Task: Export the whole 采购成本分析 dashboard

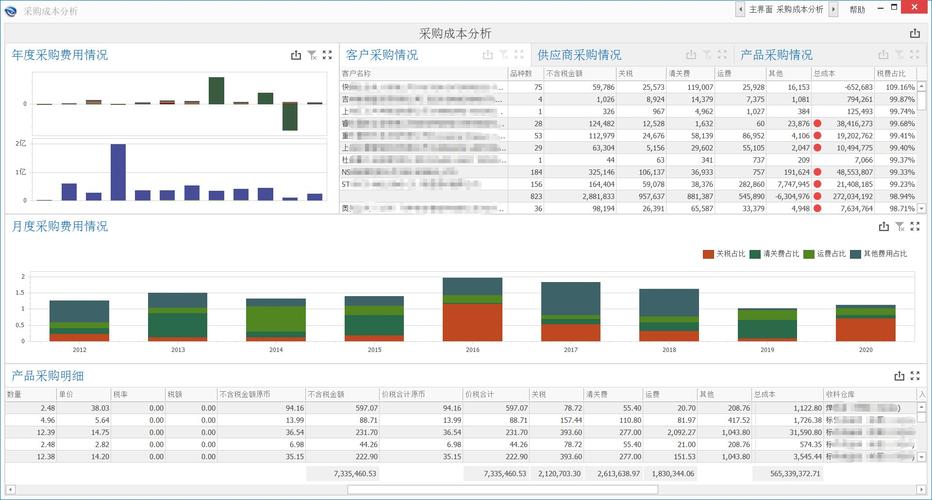Action: 915,34
